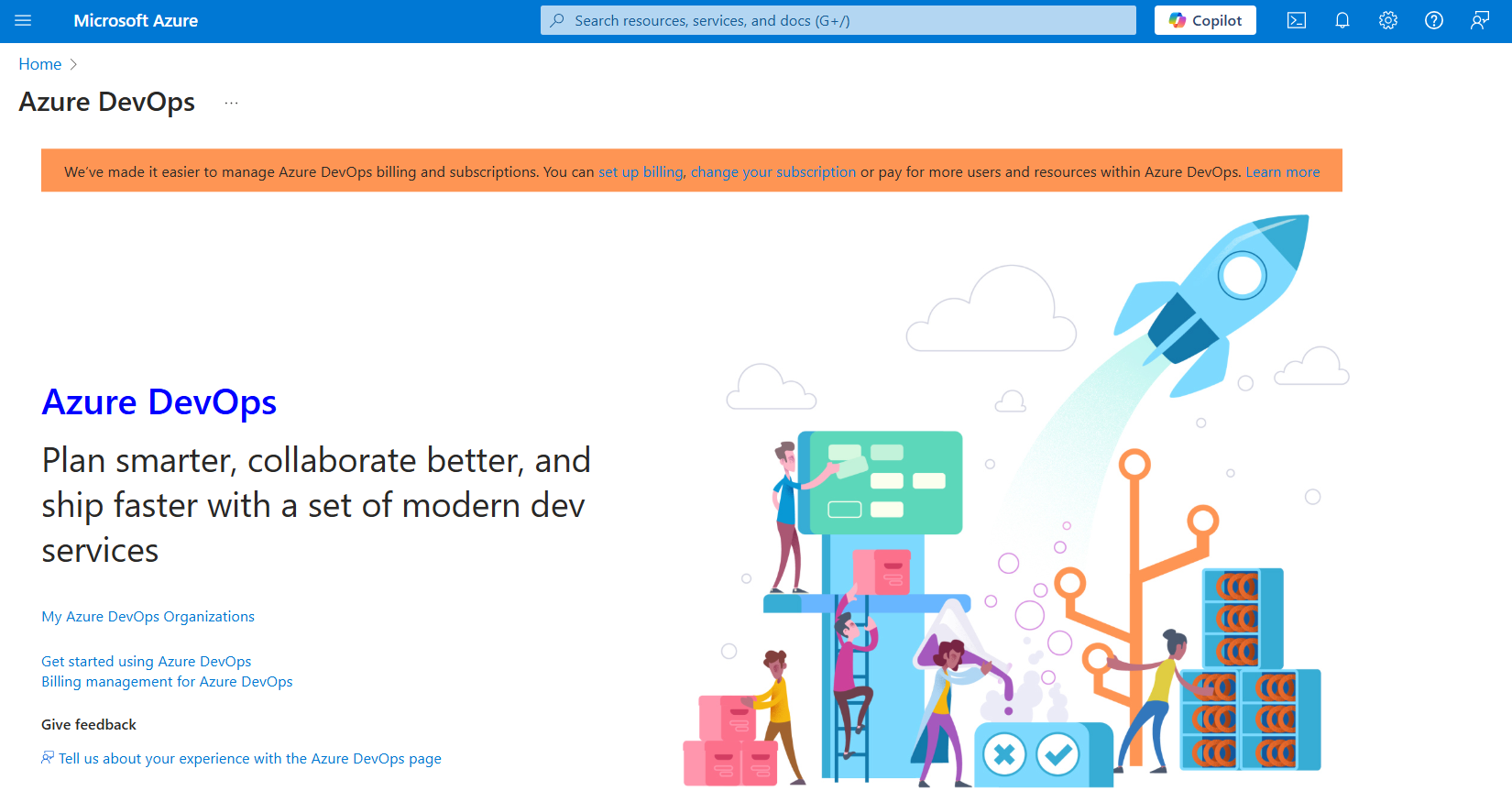Screen dimensions: 1512x791
Task: Open portal settings gear
Action: coord(1388,20)
